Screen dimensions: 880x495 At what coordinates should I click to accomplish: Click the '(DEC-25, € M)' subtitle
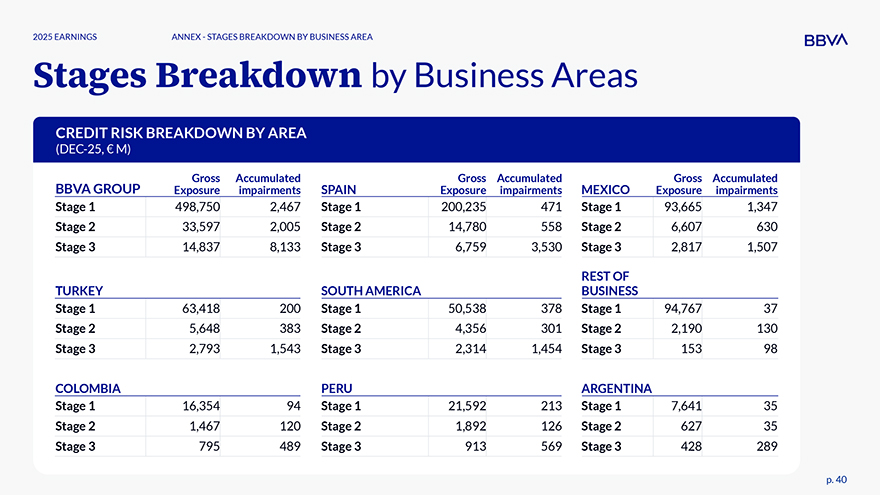tap(93, 149)
